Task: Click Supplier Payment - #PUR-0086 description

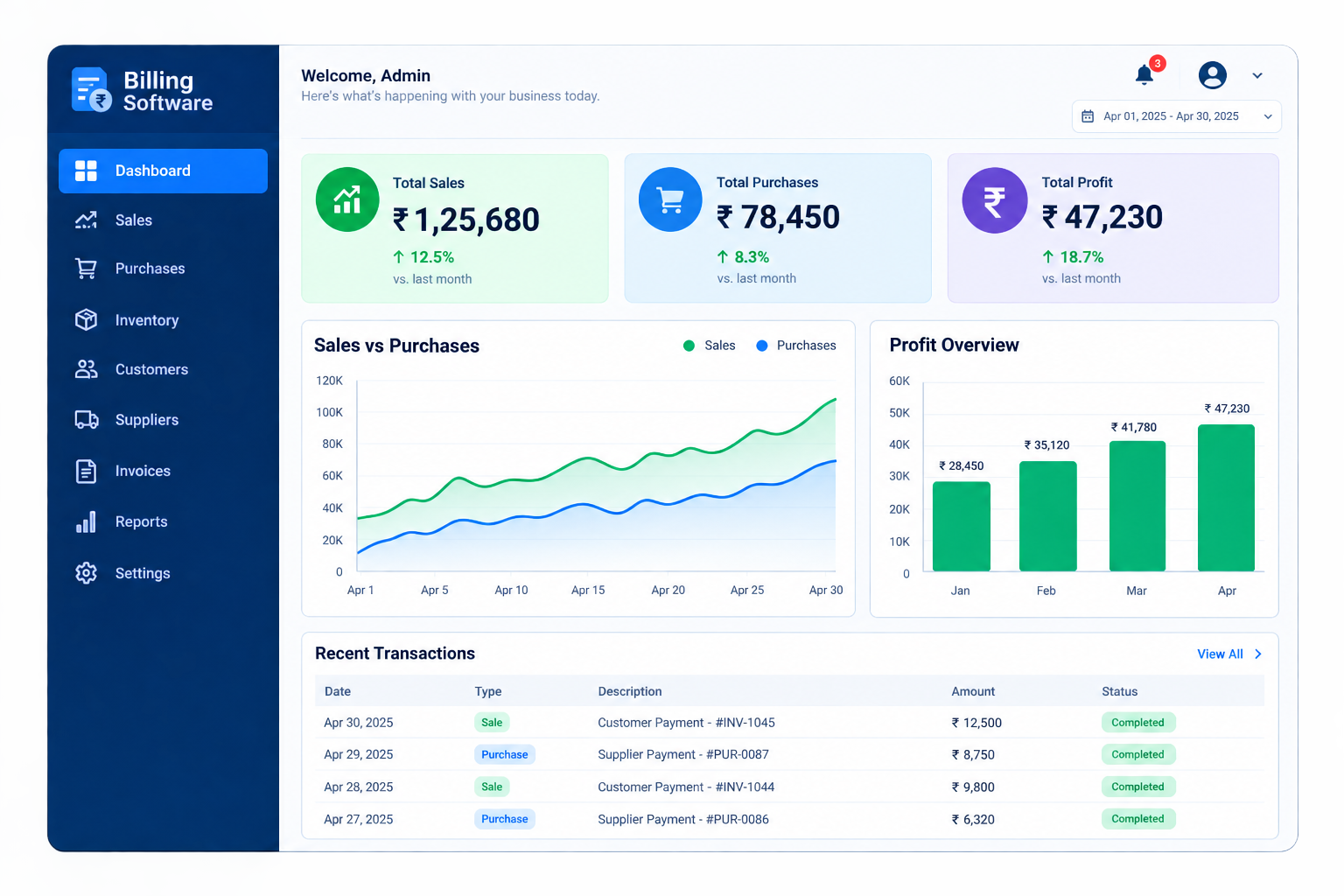Action: (x=683, y=819)
